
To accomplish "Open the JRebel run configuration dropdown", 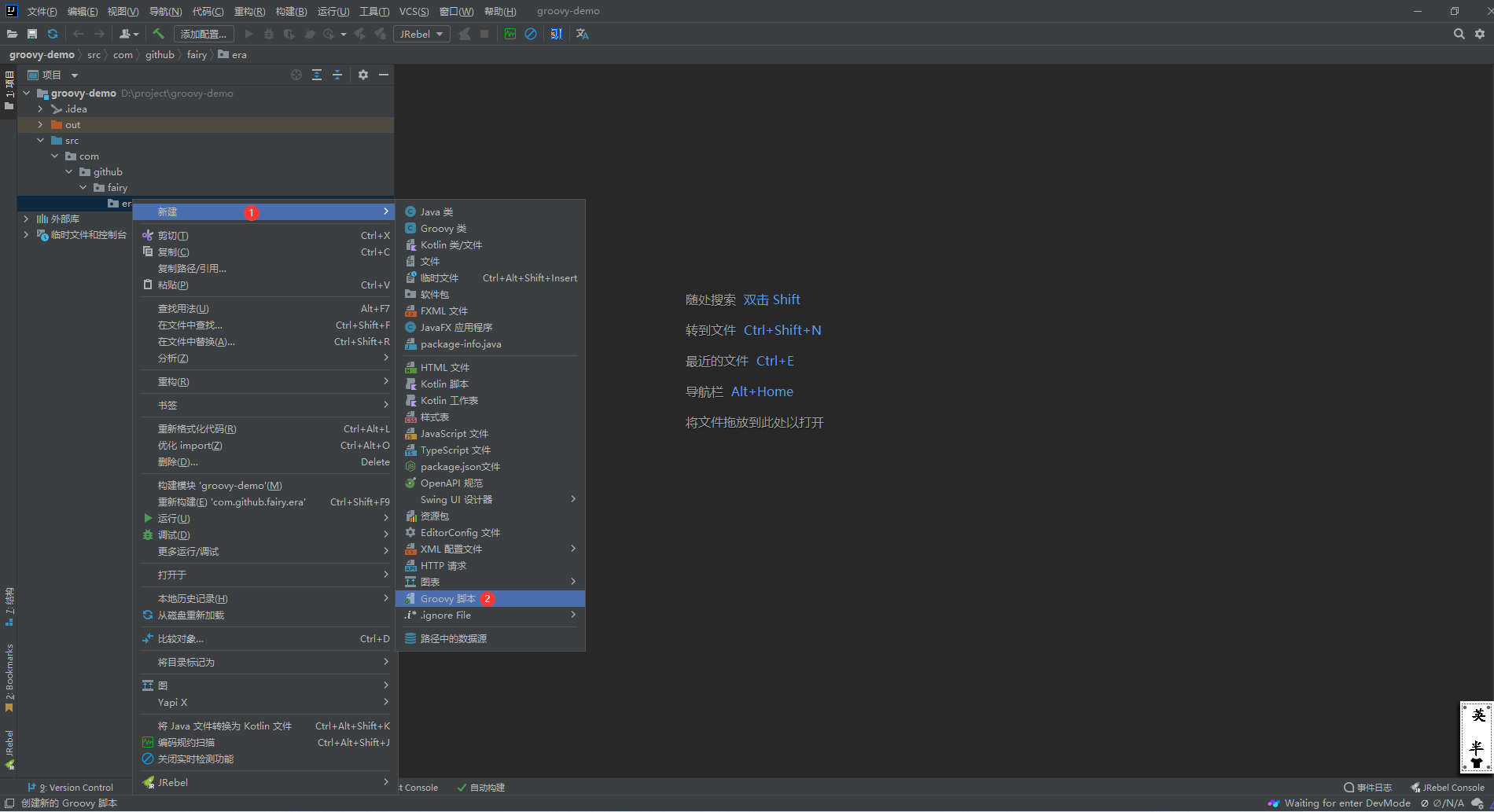I will (x=422, y=34).
